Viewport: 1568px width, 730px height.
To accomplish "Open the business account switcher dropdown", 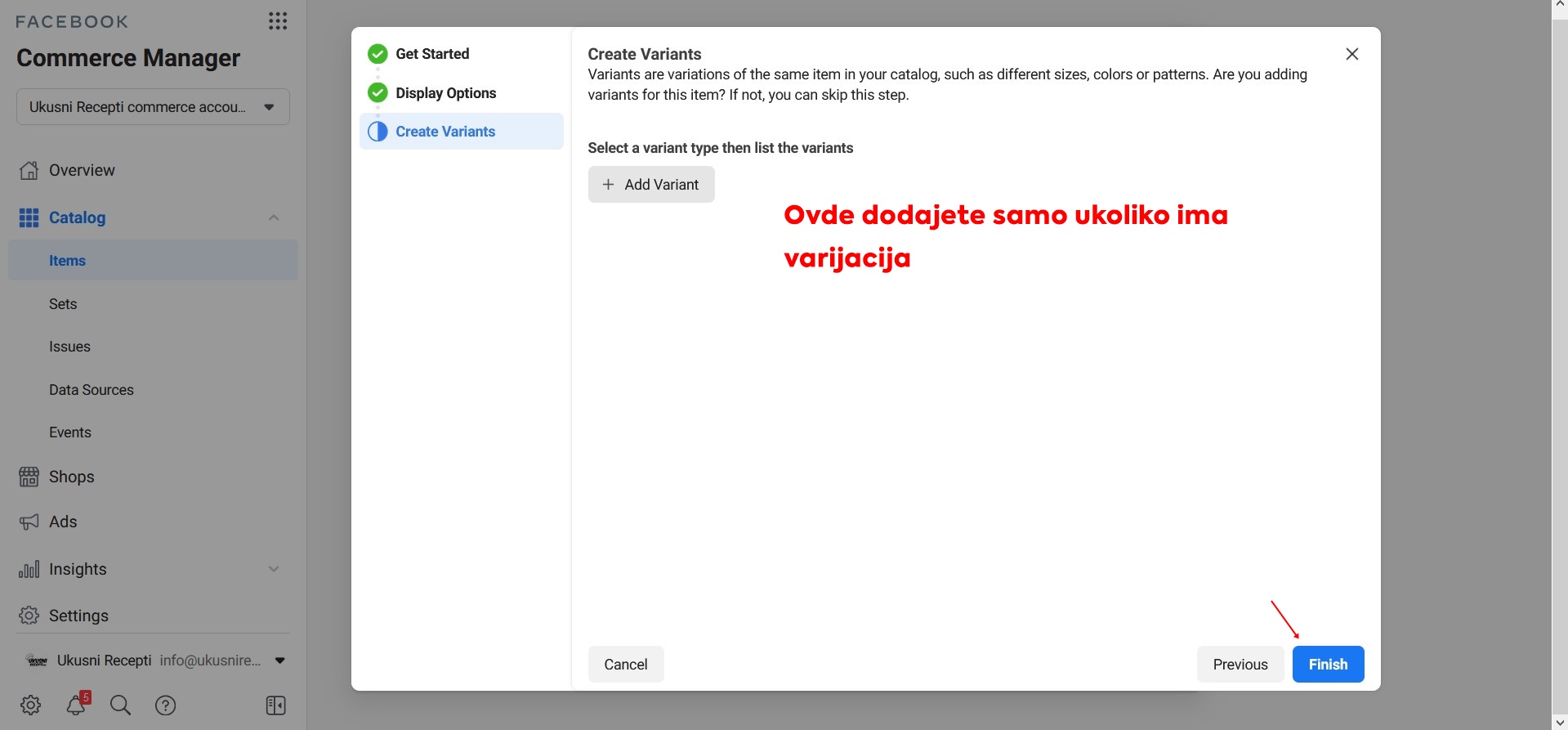I will pyautogui.click(x=279, y=661).
